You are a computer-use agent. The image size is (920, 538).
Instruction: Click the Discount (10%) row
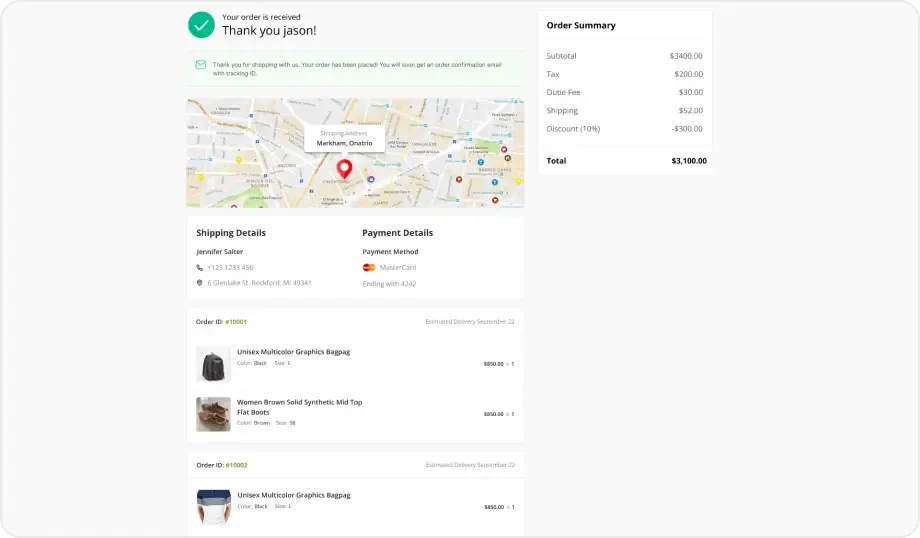tap(624, 128)
